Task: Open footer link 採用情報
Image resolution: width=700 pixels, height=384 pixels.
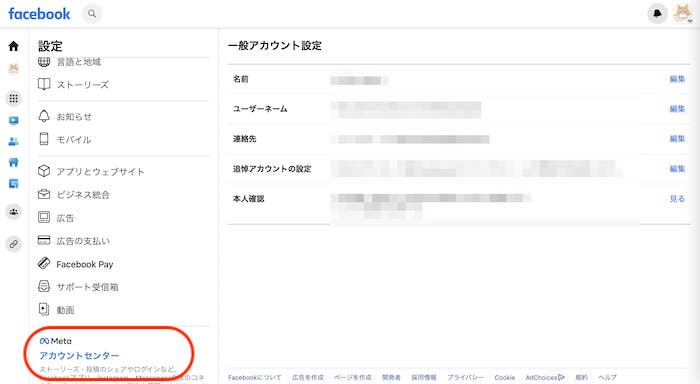Action: click(x=424, y=377)
